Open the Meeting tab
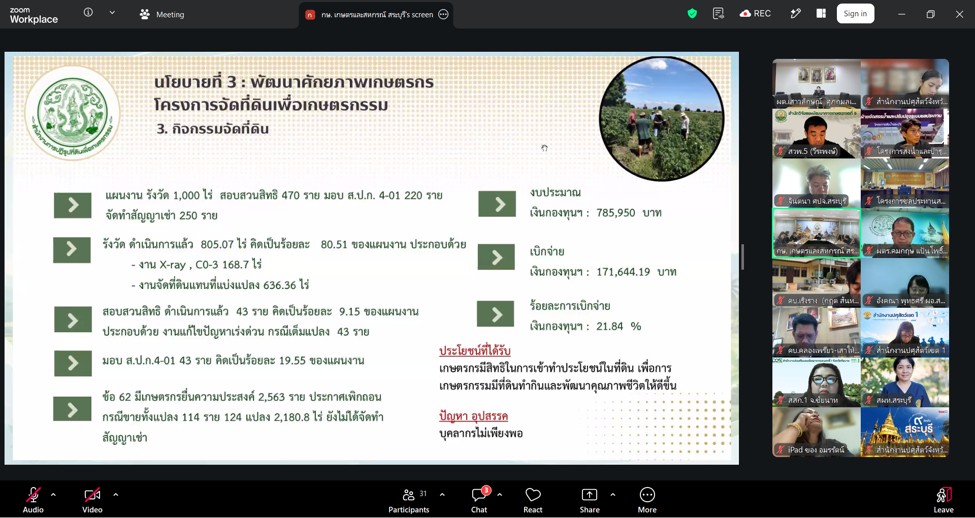 click(x=162, y=14)
